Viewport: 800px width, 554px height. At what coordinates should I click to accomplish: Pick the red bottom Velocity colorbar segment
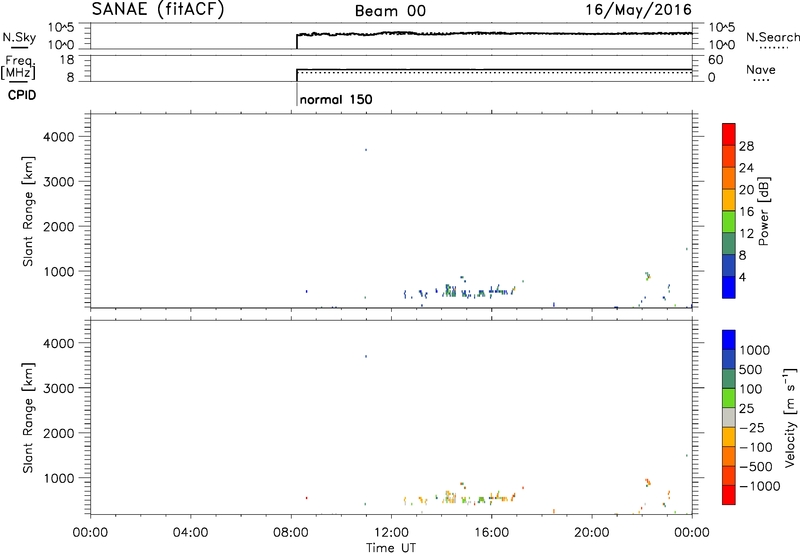point(729,495)
